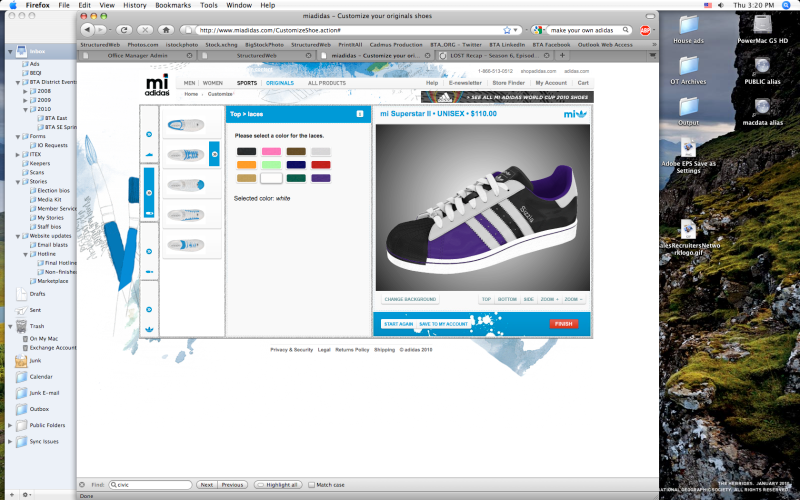Choose the red lace color swatch

320,164
